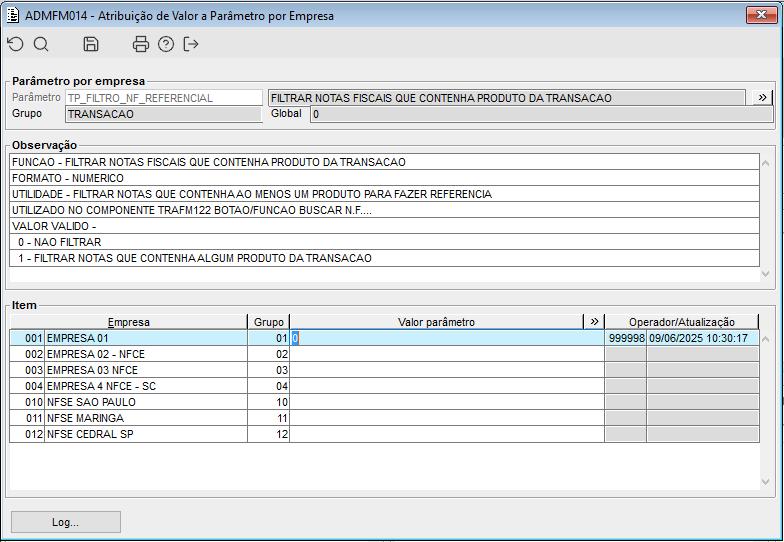This screenshot has height=542, width=784.
Task: Click the Parâmetro input field
Action: tap(164, 98)
